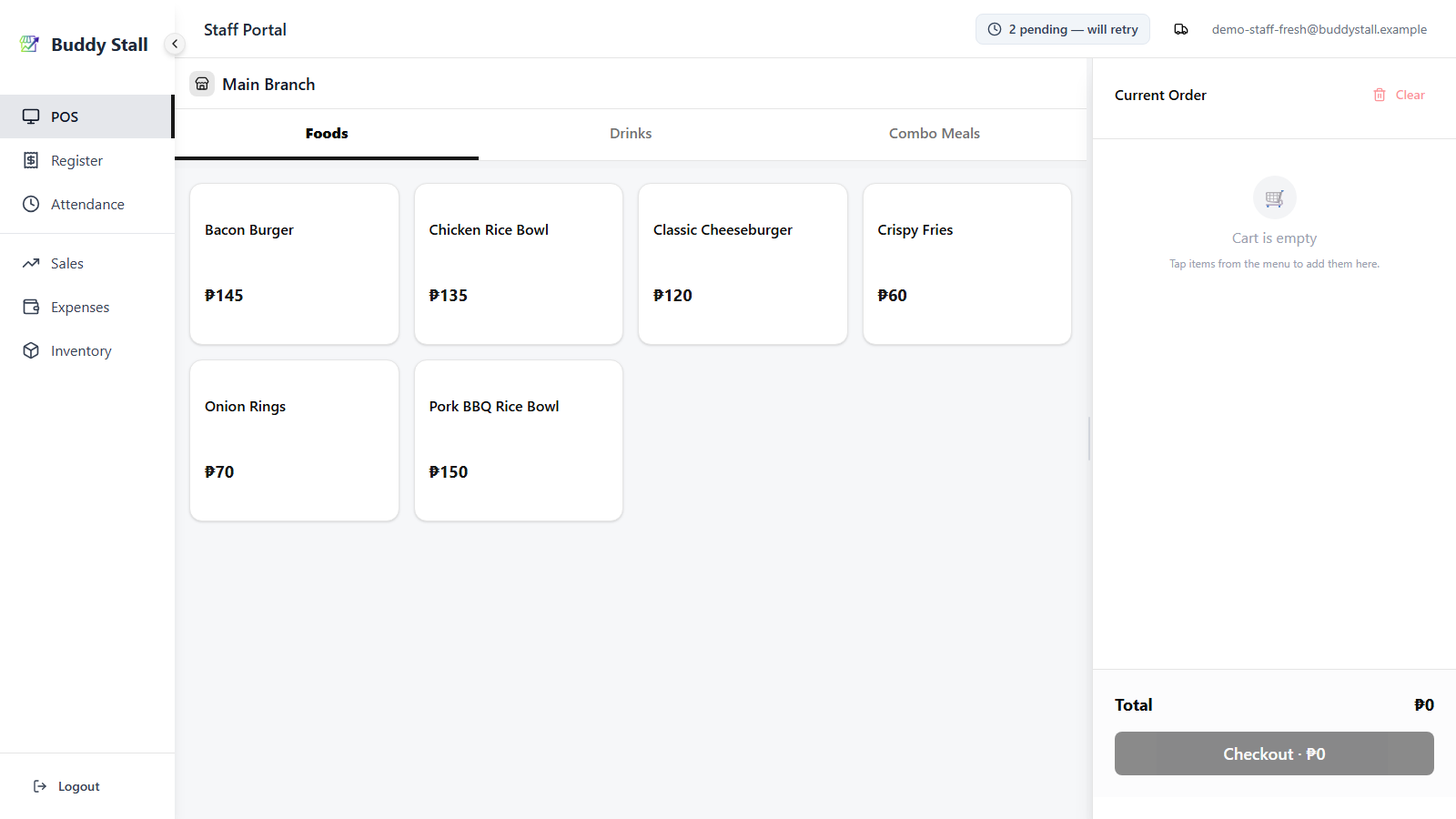Click the Inventory box icon
The height and width of the screenshot is (819, 1456).
[x=31, y=350]
